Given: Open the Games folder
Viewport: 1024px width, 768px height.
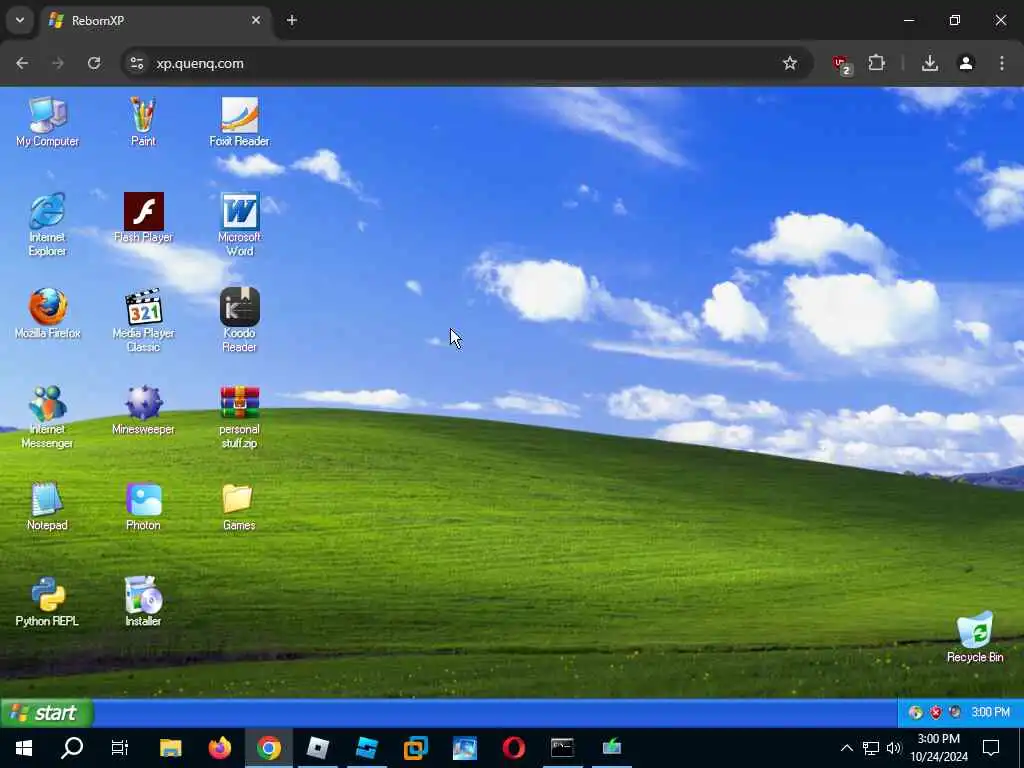Looking at the screenshot, I should pos(239,505).
